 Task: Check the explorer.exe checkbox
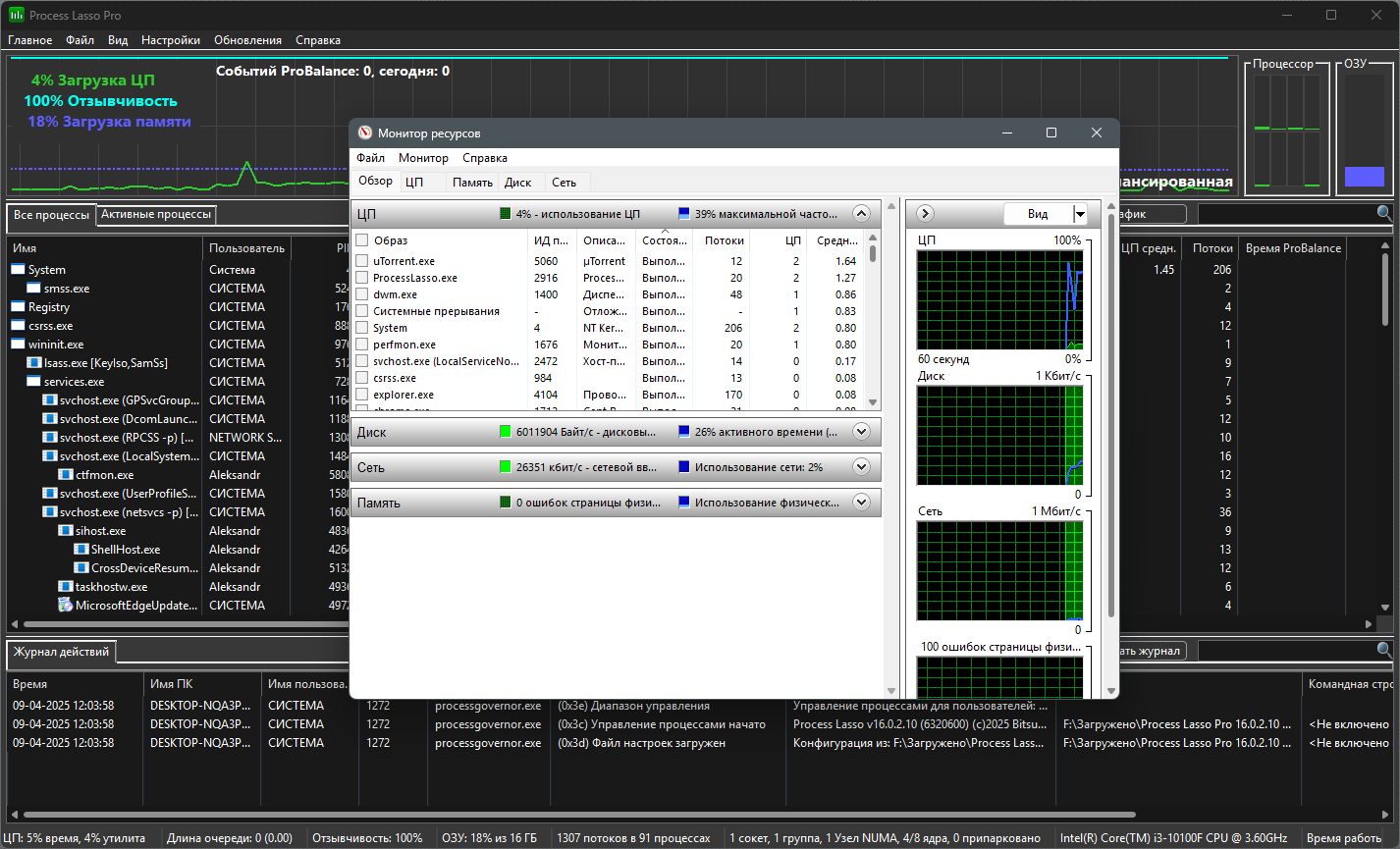(362, 395)
